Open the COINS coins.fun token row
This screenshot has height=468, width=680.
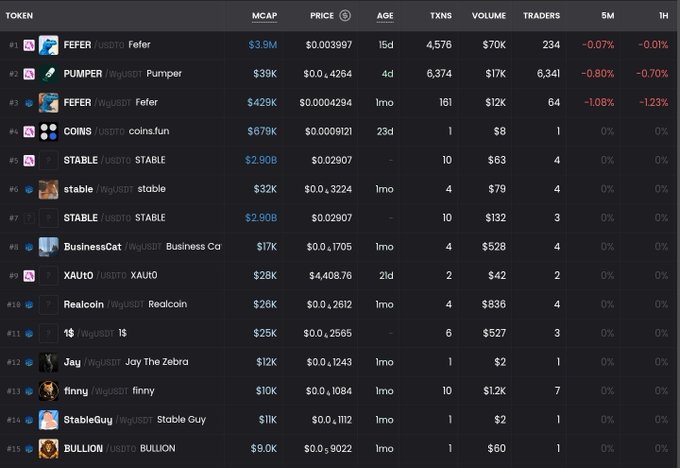point(340,131)
